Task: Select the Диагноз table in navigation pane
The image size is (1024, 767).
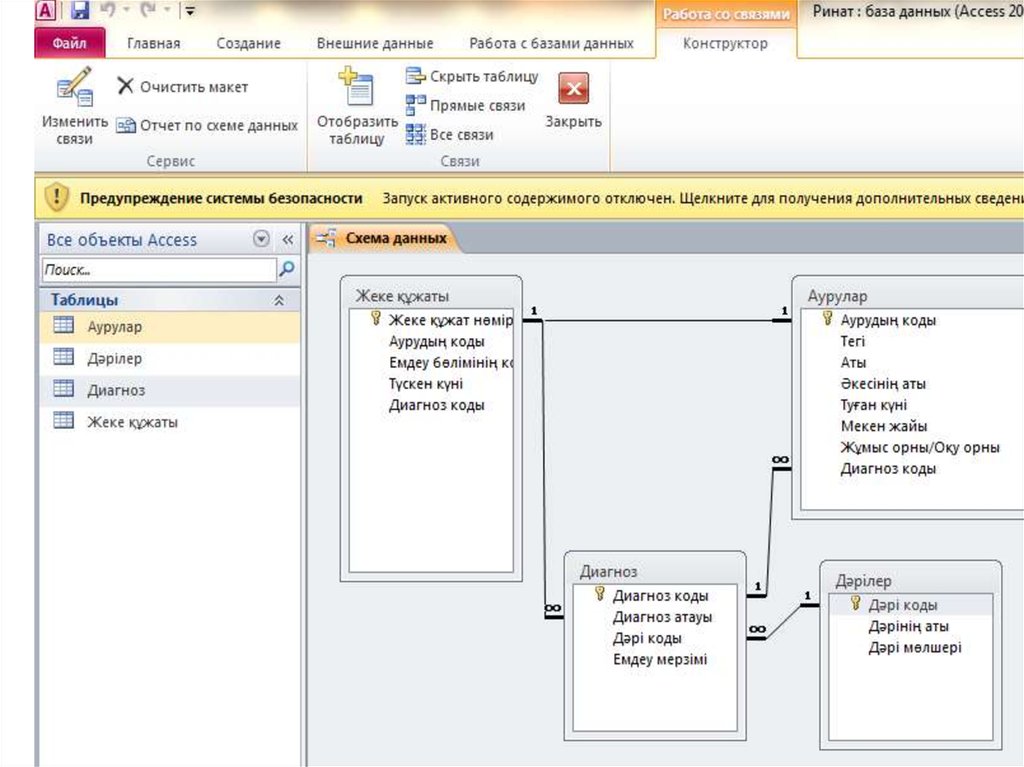Action: pos(115,390)
